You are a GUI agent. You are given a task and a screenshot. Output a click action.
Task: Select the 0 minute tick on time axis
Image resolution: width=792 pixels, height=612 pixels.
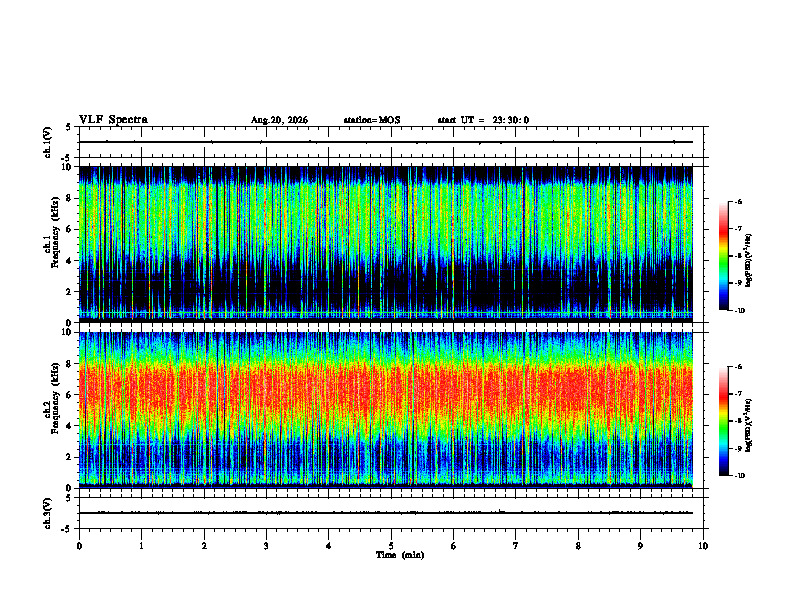tap(79, 546)
